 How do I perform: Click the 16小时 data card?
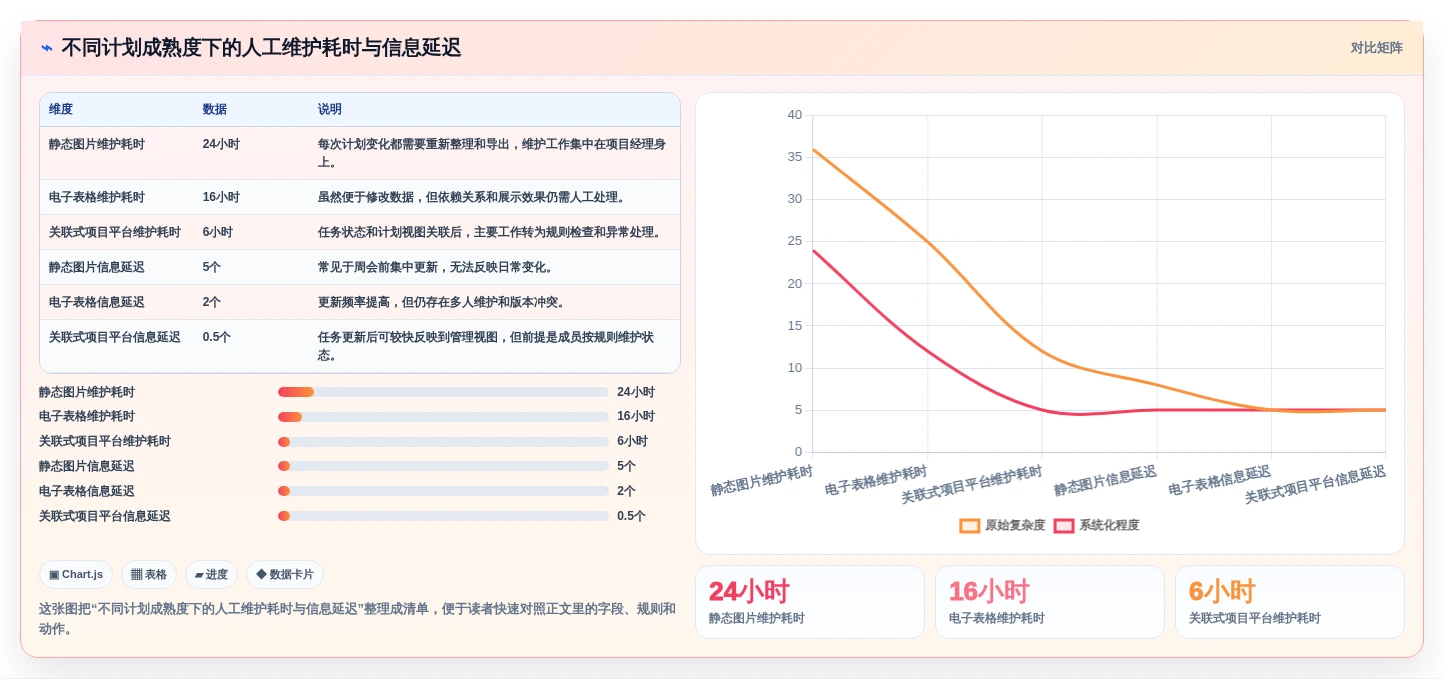pyautogui.click(x=1050, y=602)
